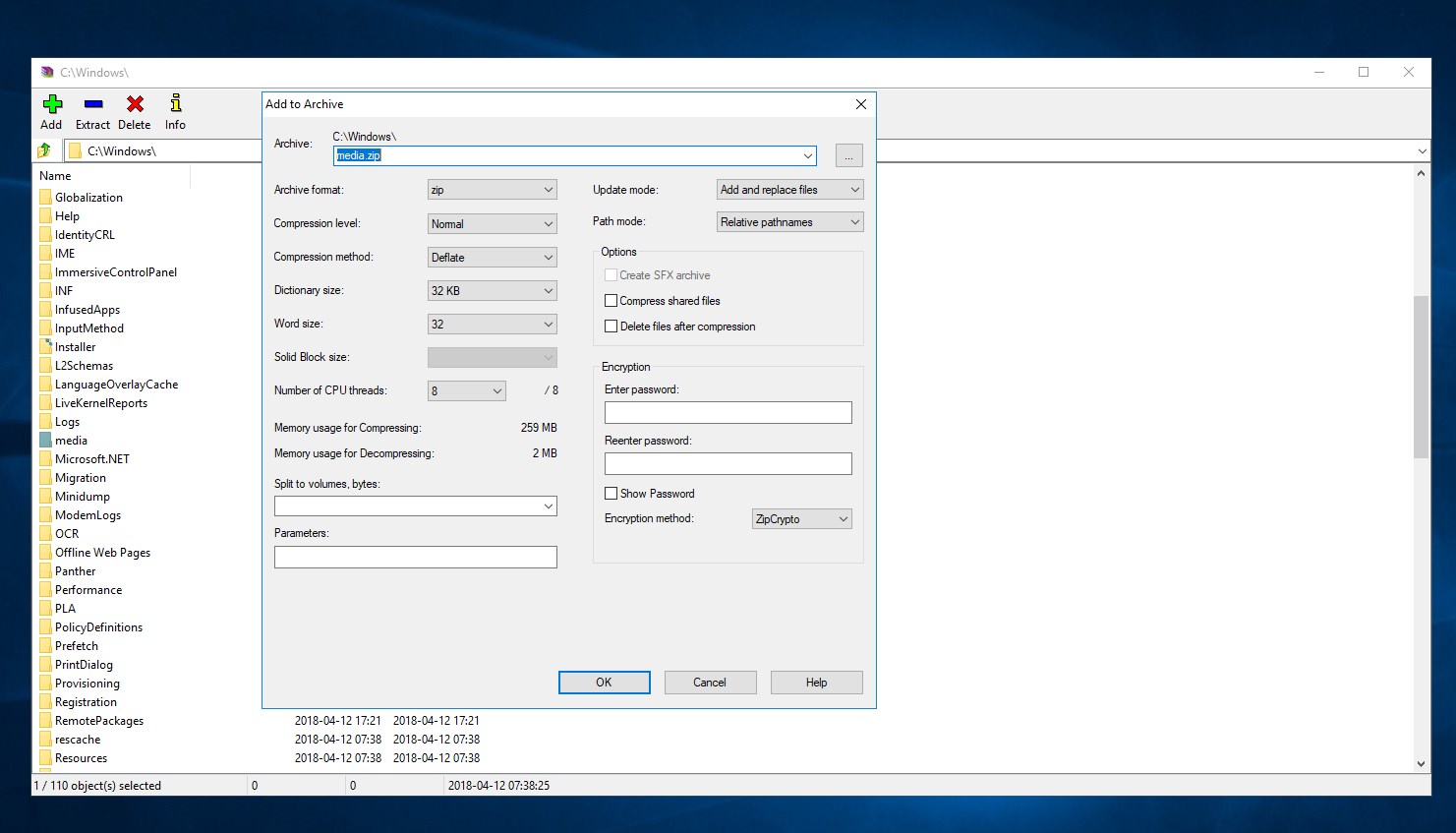The height and width of the screenshot is (833, 1456).
Task: Check the Show Password box
Action: [x=611, y=494]
